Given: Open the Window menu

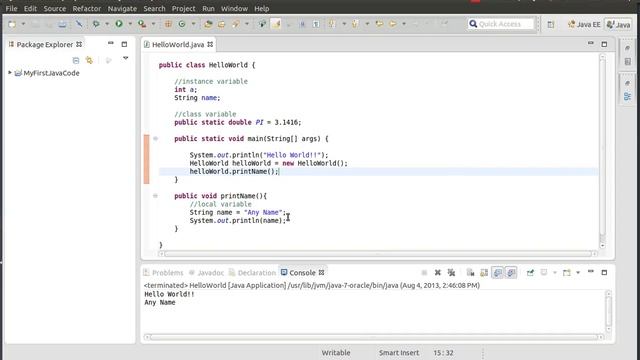Looking at the screenshot, I should click(234, 8).
